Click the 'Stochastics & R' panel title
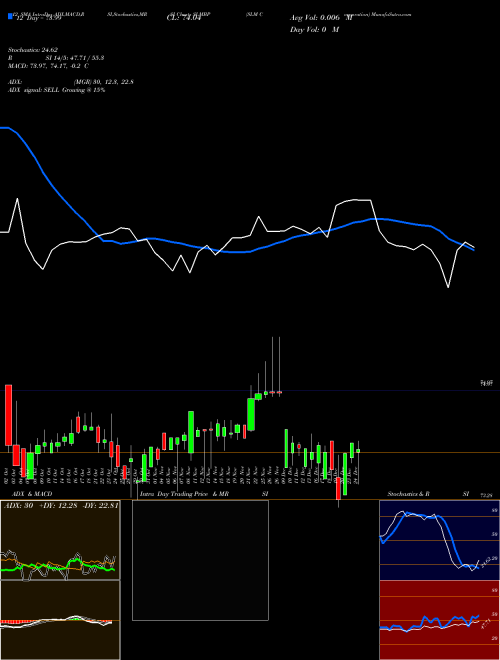 [408, 494]
